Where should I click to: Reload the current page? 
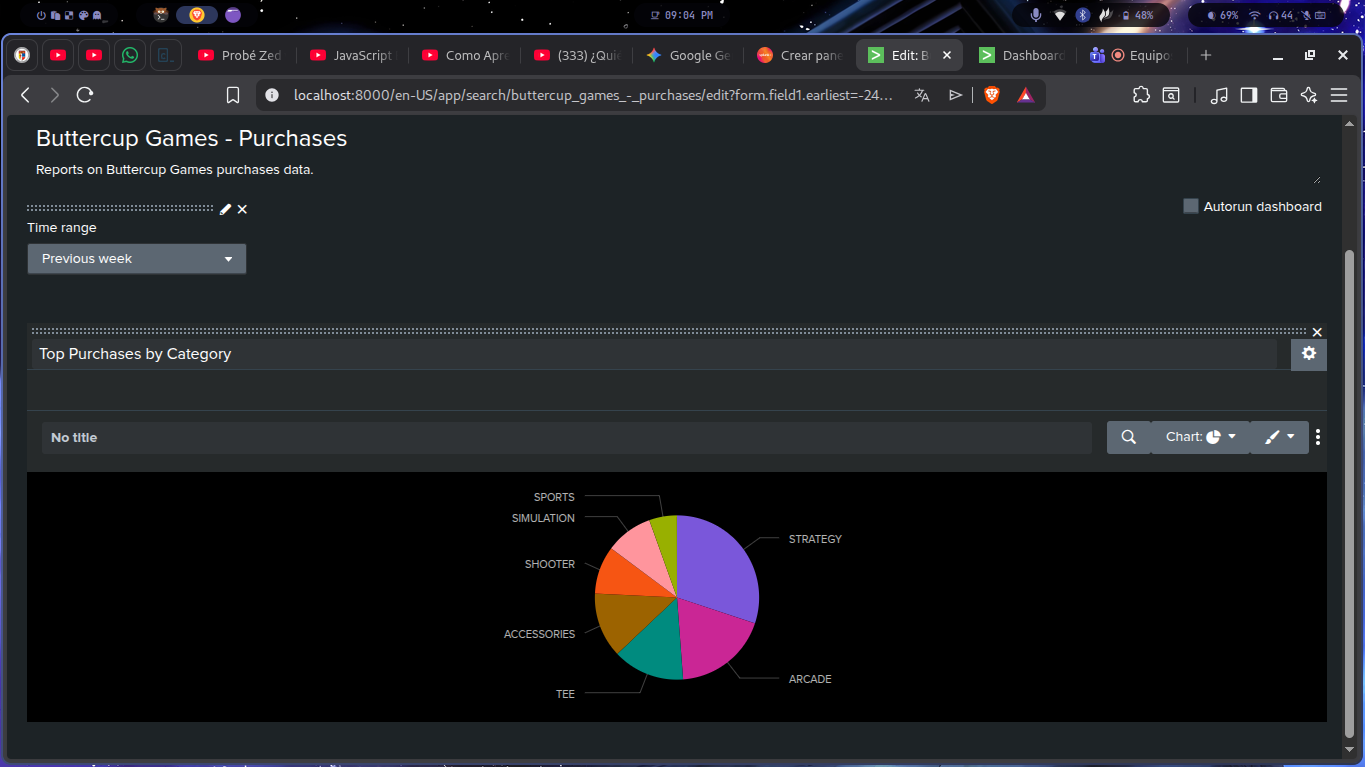pos(84,94)
